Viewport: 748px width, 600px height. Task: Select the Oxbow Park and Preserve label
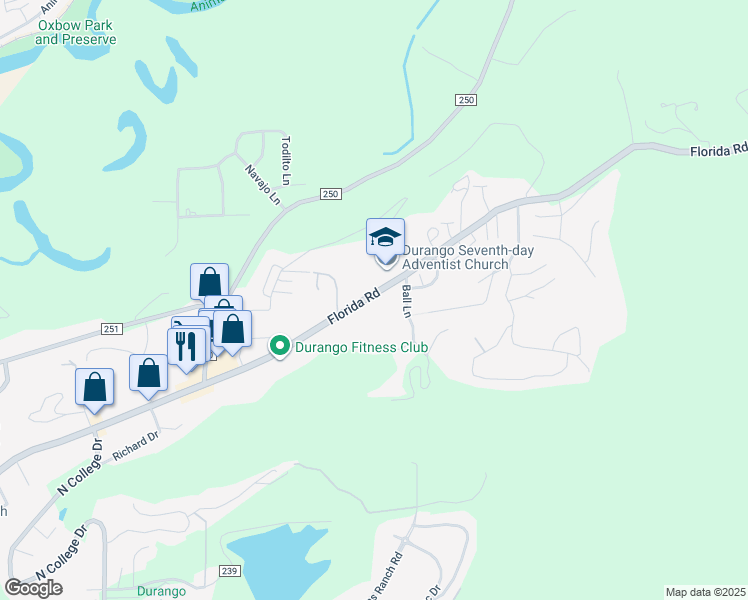(x=75, y=32)
